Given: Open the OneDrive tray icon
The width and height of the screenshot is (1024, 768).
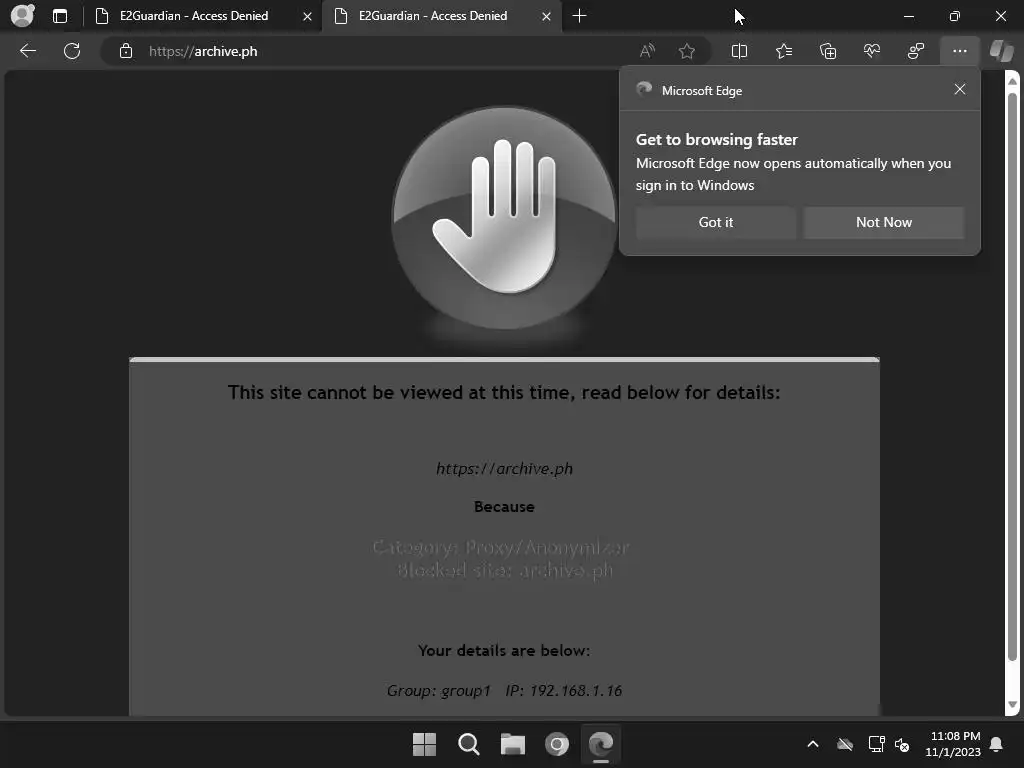Looking at the screenshot, I should click(845, 744).
